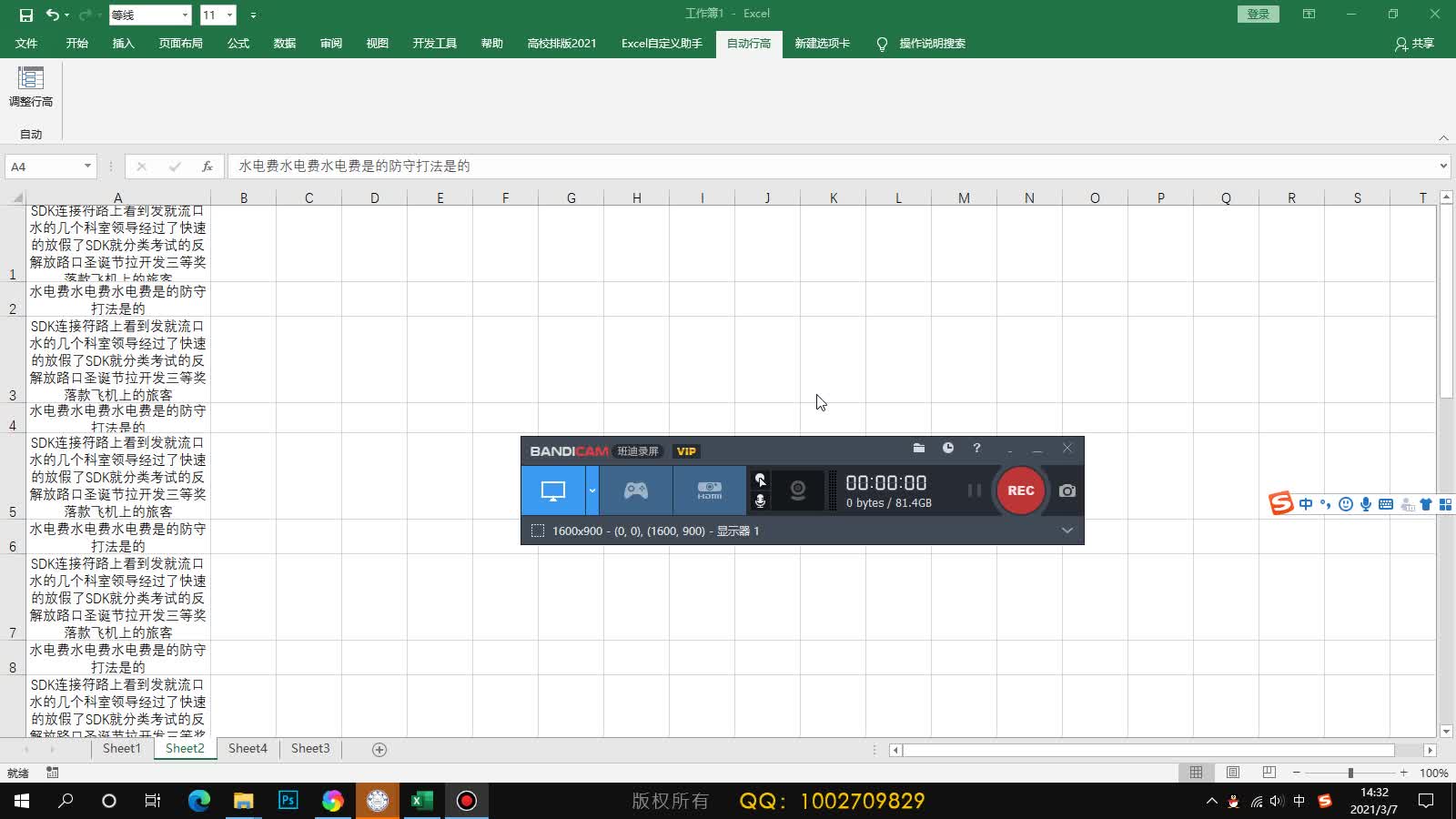Viewport: 1456px width, 819px height.
Task: Open the 高校排版2021 tab
Action: pos(561,44)
